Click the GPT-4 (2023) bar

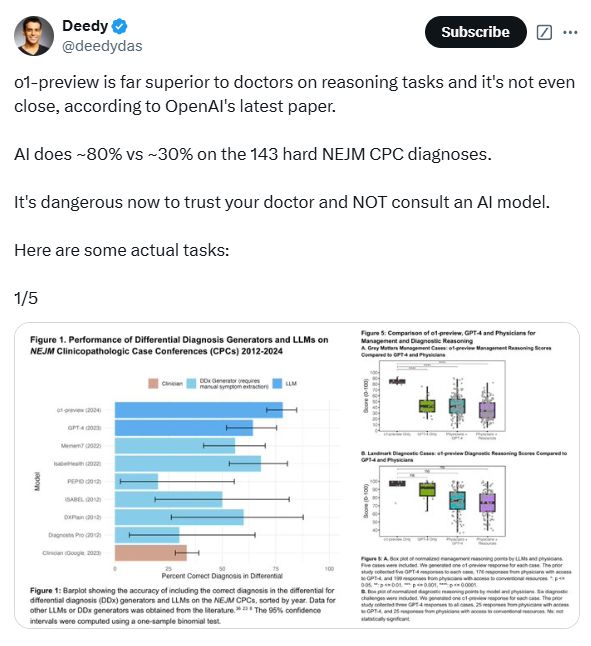tap(184, 428)
